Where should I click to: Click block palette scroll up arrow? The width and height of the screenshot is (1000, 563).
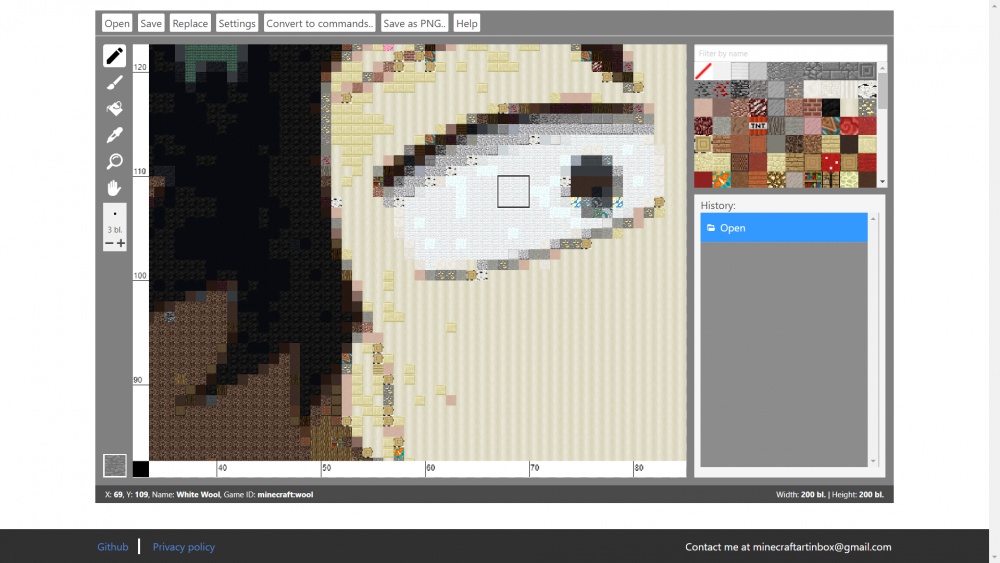[x=883, y=68]
